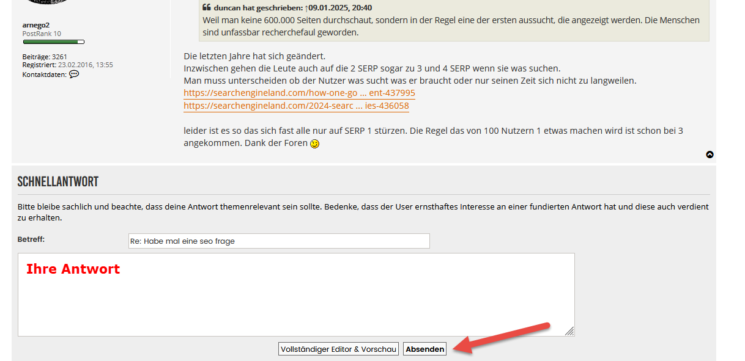Screen dimensions: 745x361
Task: Click the 'Betreff:' label
Action: coord(31,239)
